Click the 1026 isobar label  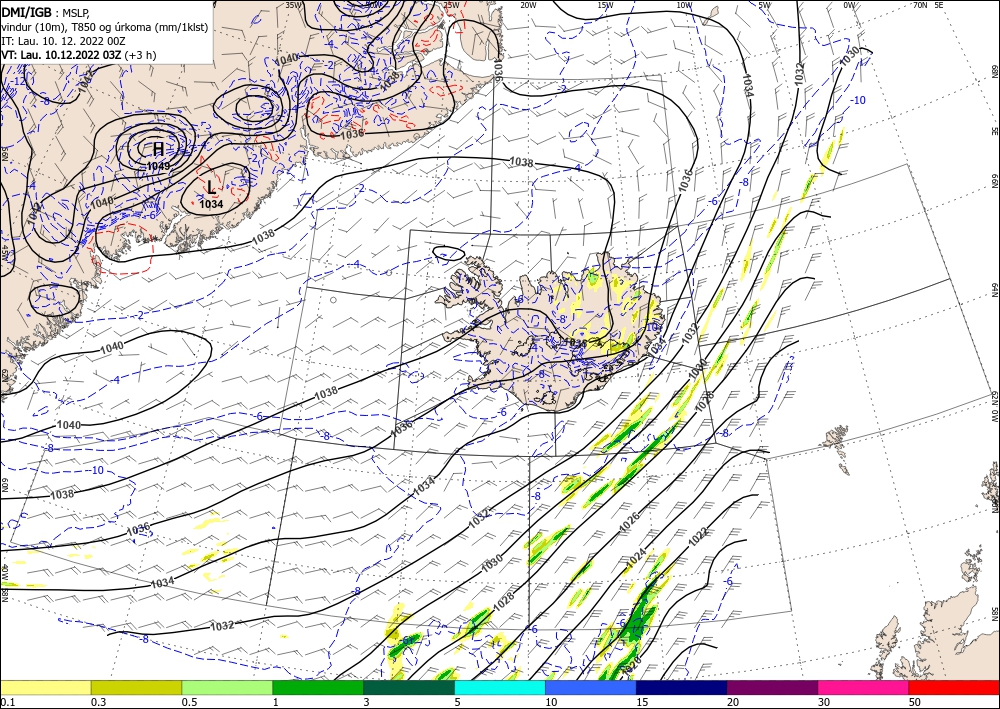pyautogui.click(x=629, y=522)
